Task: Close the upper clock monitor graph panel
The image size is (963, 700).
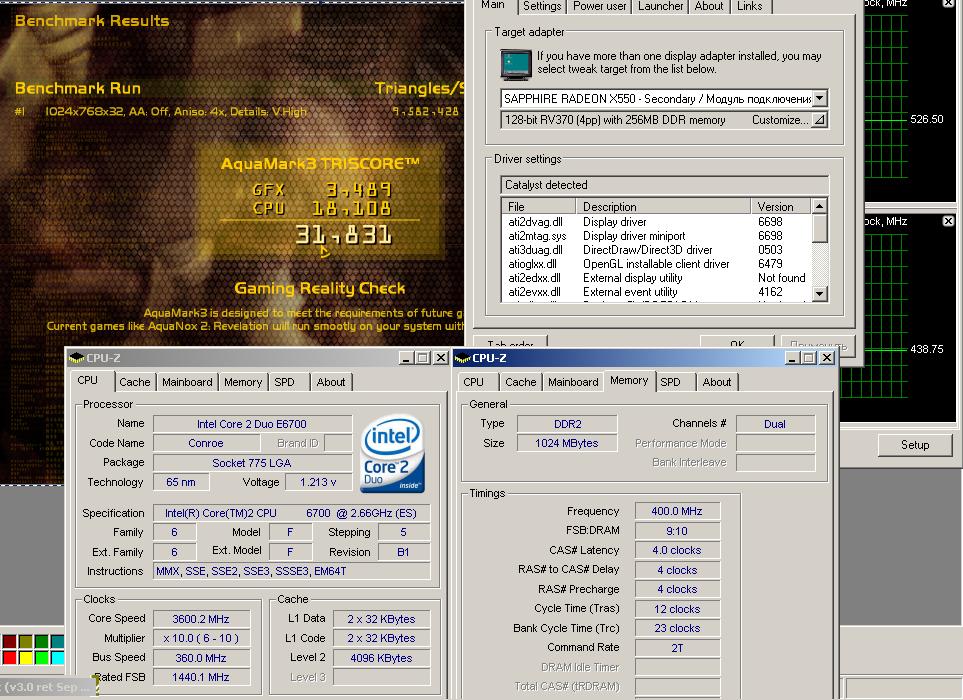Action: click(x=948, y=3)
